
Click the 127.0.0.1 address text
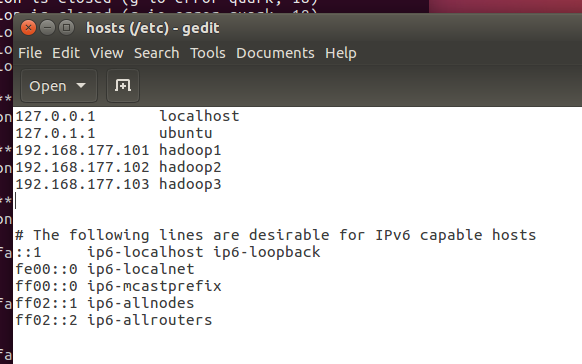click(x=55, y=116)
